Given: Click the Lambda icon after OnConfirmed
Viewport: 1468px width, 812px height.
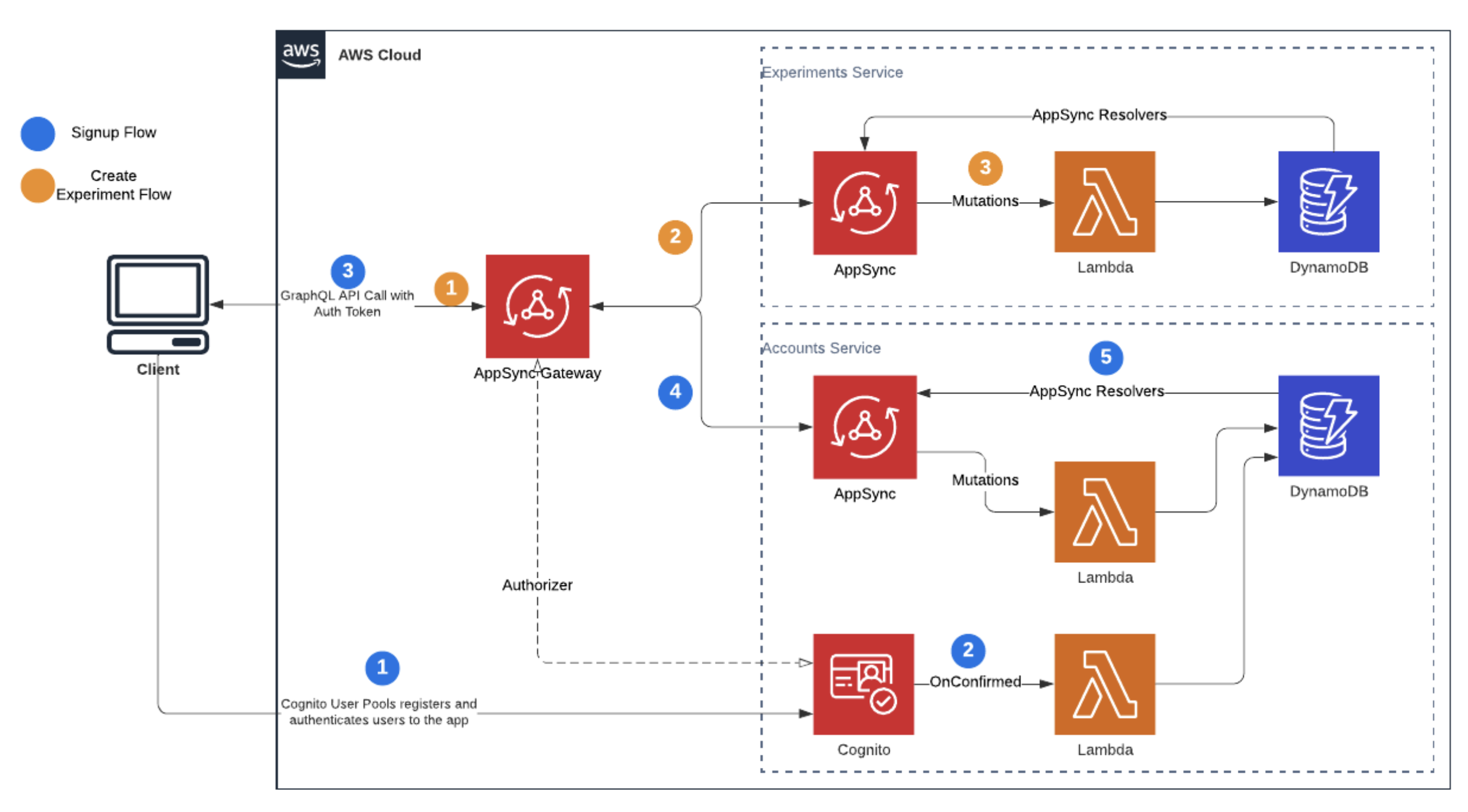Looking at the screenshot, I should click(x=1104, y=684).
